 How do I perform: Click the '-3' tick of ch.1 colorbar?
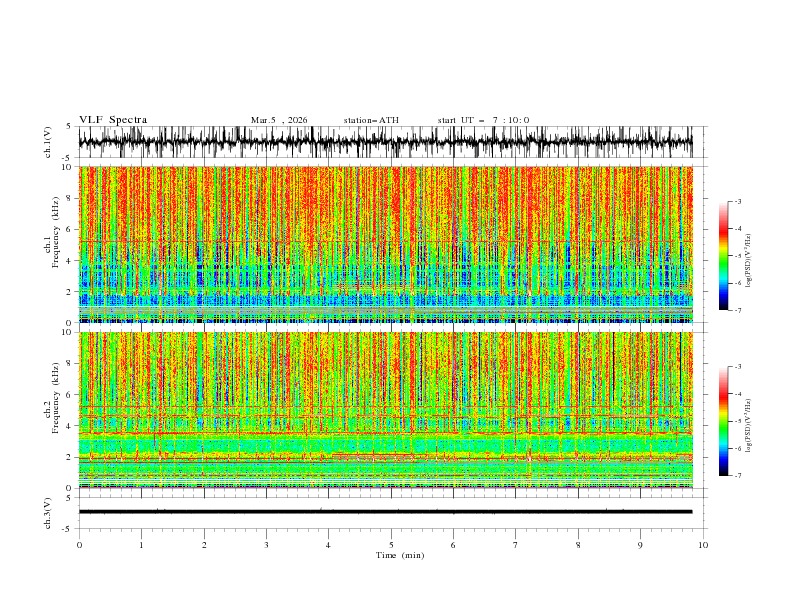click(x=738, y=201)
